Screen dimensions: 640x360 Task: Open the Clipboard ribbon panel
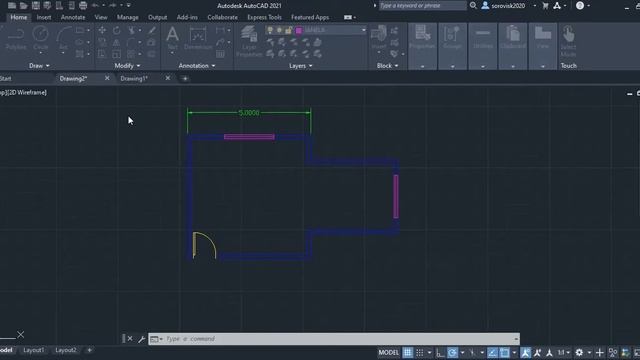point(513,46)
